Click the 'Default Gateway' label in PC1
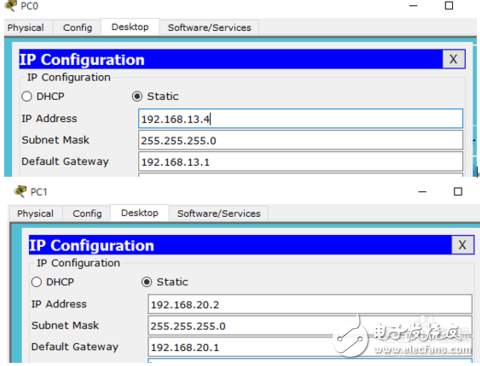The height and width of the screenshot is (366, 480). [75, 347]
